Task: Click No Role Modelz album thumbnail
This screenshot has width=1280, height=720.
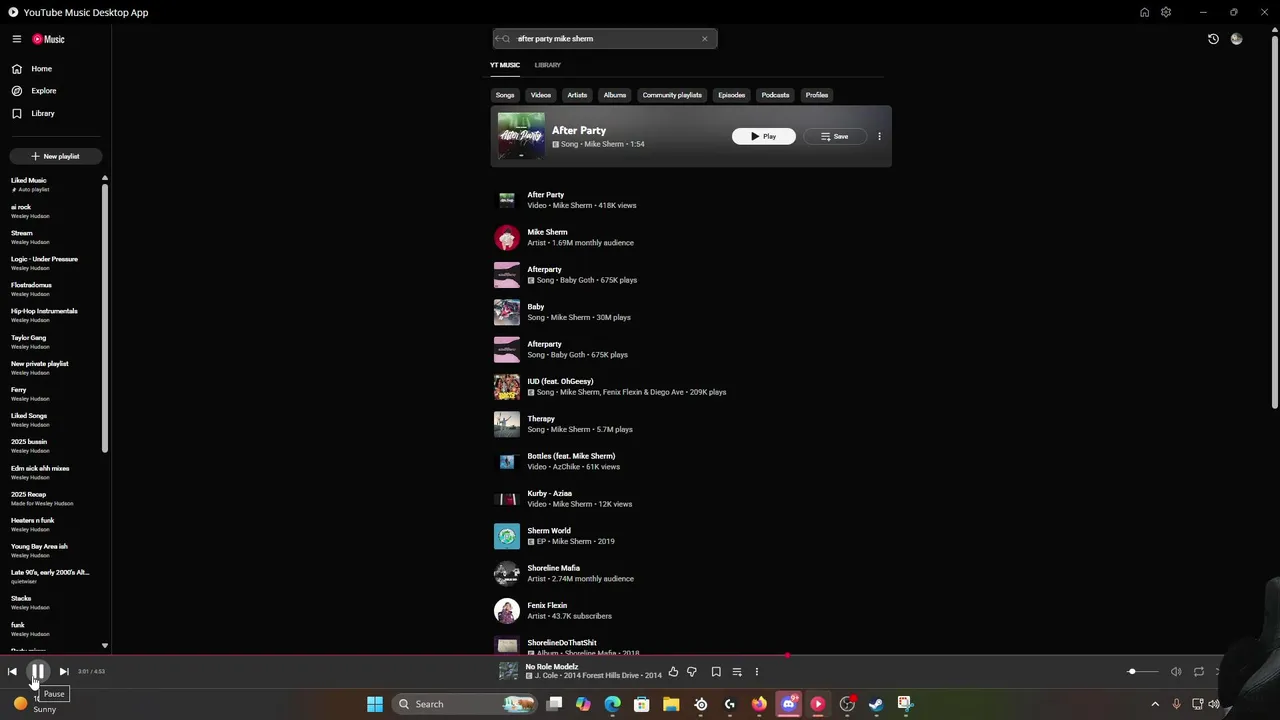Action: pyautogui.click(x=508, y=672)
